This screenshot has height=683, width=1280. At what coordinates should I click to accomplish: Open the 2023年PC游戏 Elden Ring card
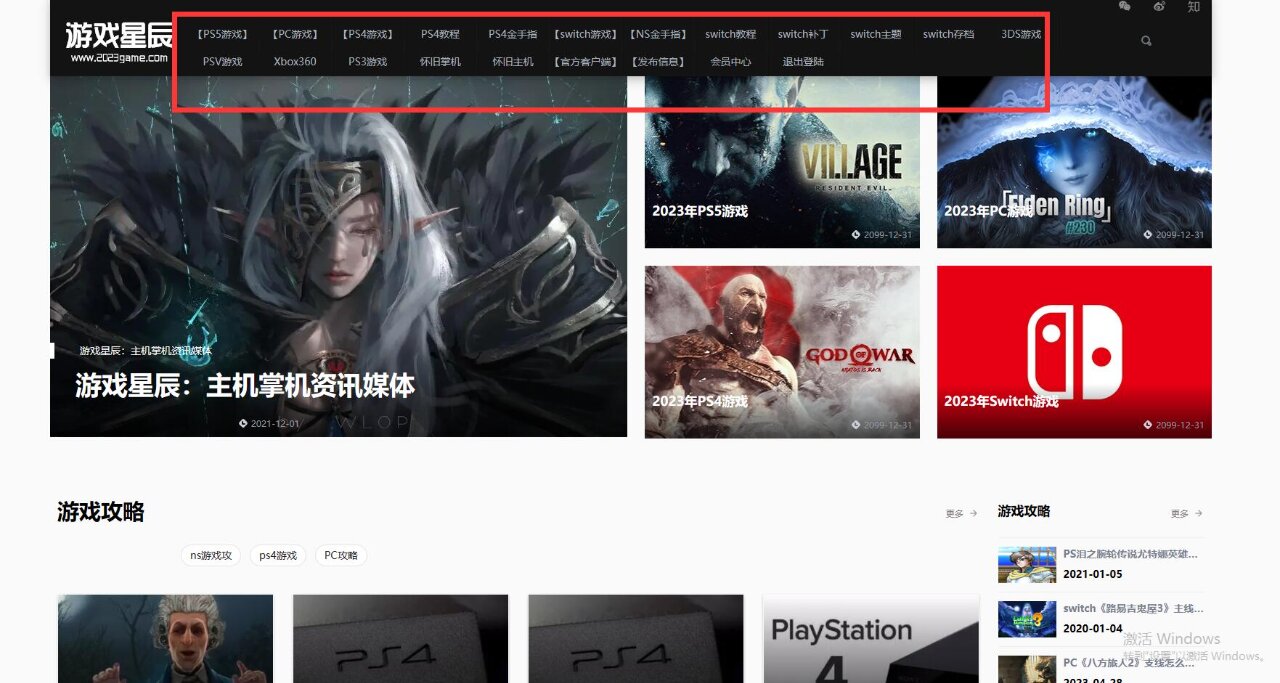(1074, 162)
